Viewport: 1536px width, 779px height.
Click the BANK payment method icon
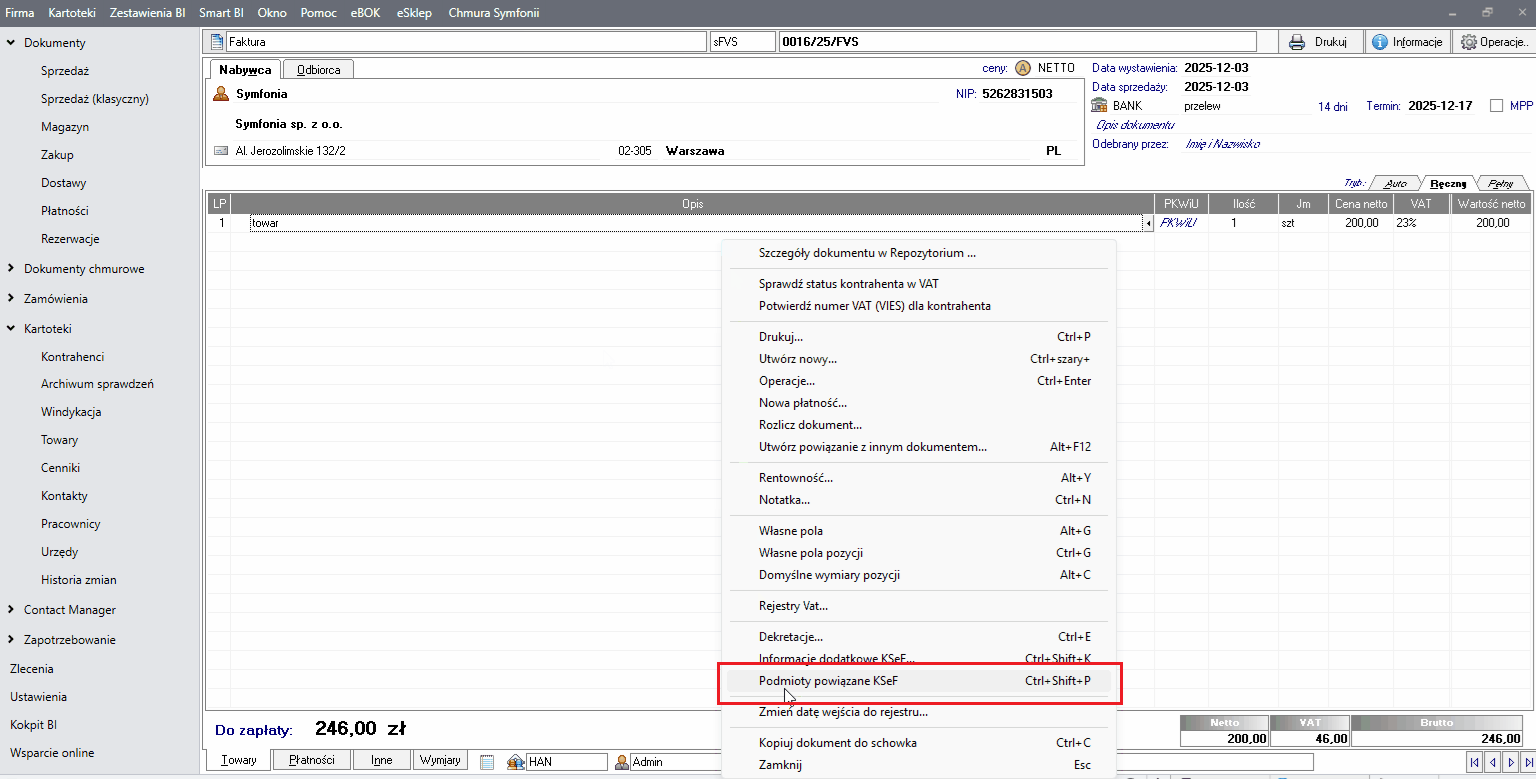point(1099,105)
